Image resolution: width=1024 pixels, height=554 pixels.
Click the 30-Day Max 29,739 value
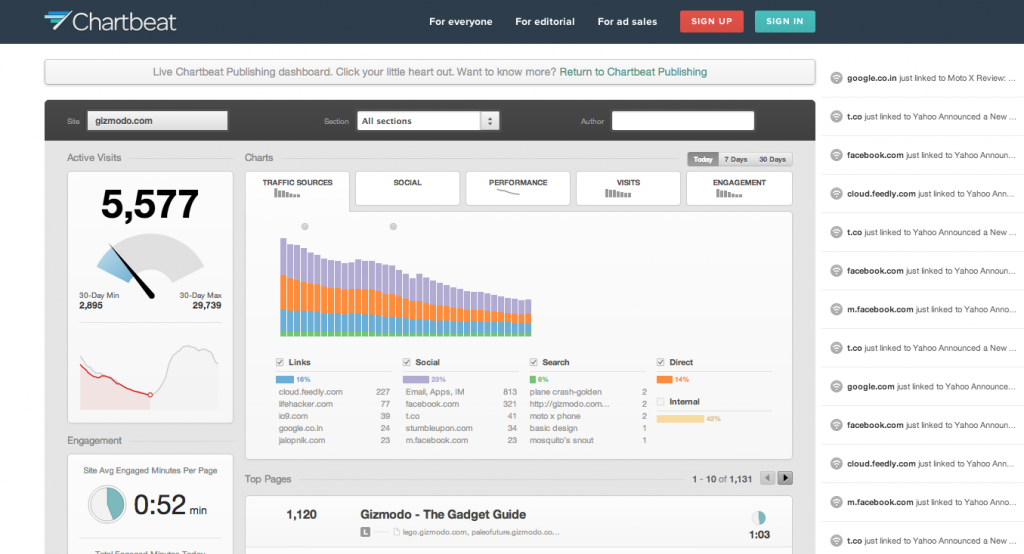[206, 305]
